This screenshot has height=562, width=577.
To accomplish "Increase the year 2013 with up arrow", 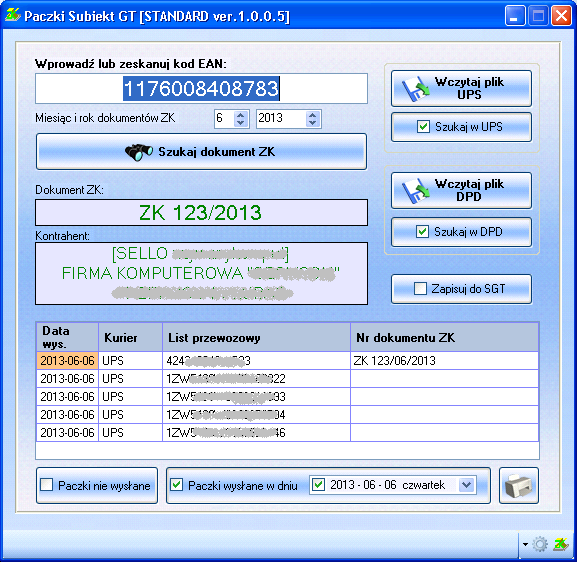I will 312,115.
